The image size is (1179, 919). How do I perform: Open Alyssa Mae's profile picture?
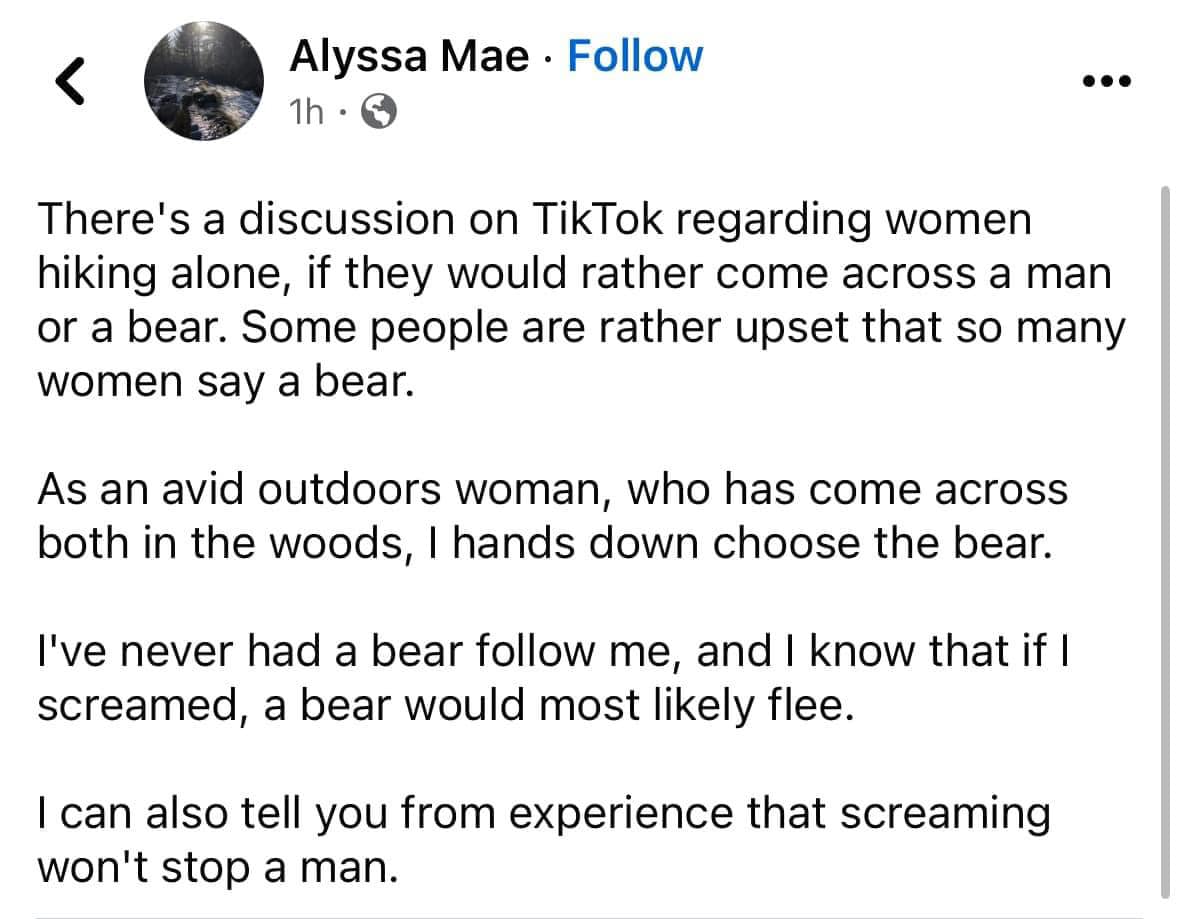[x=204, y=80]
